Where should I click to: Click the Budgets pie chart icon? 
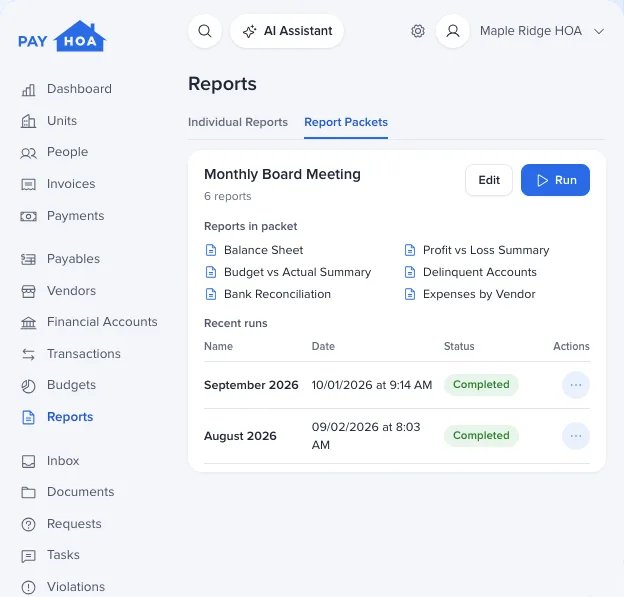tap(28, 386)
